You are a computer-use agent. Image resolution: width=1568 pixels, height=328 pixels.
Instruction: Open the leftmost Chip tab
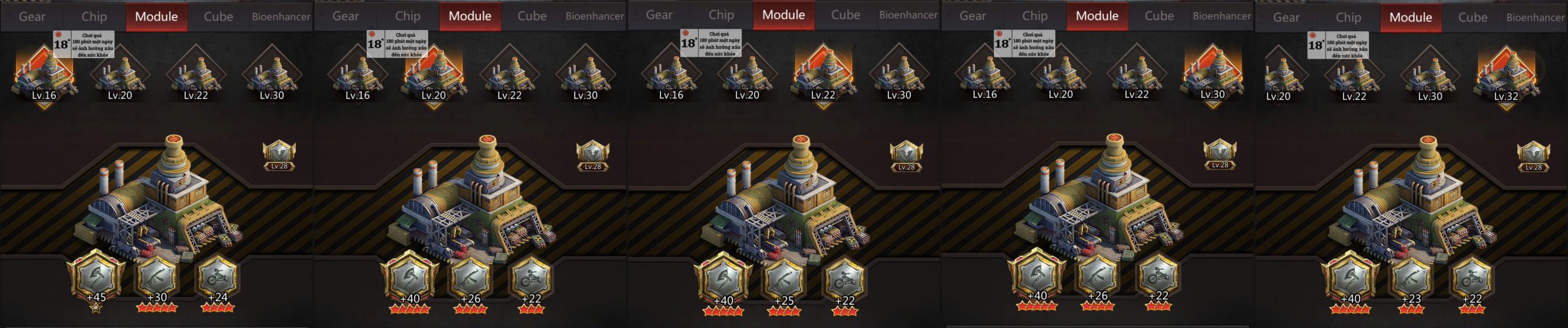(x=94, y=17)
